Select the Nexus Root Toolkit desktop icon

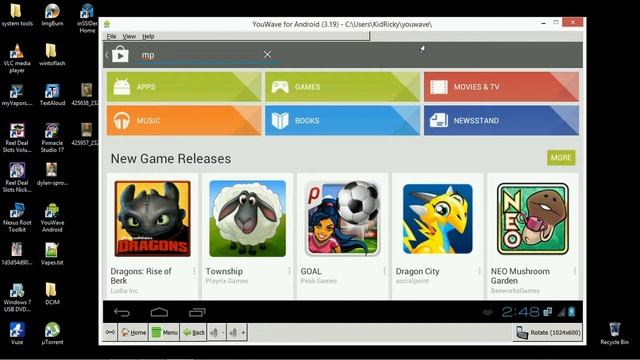pyautogui.click(x=17, y=218)
